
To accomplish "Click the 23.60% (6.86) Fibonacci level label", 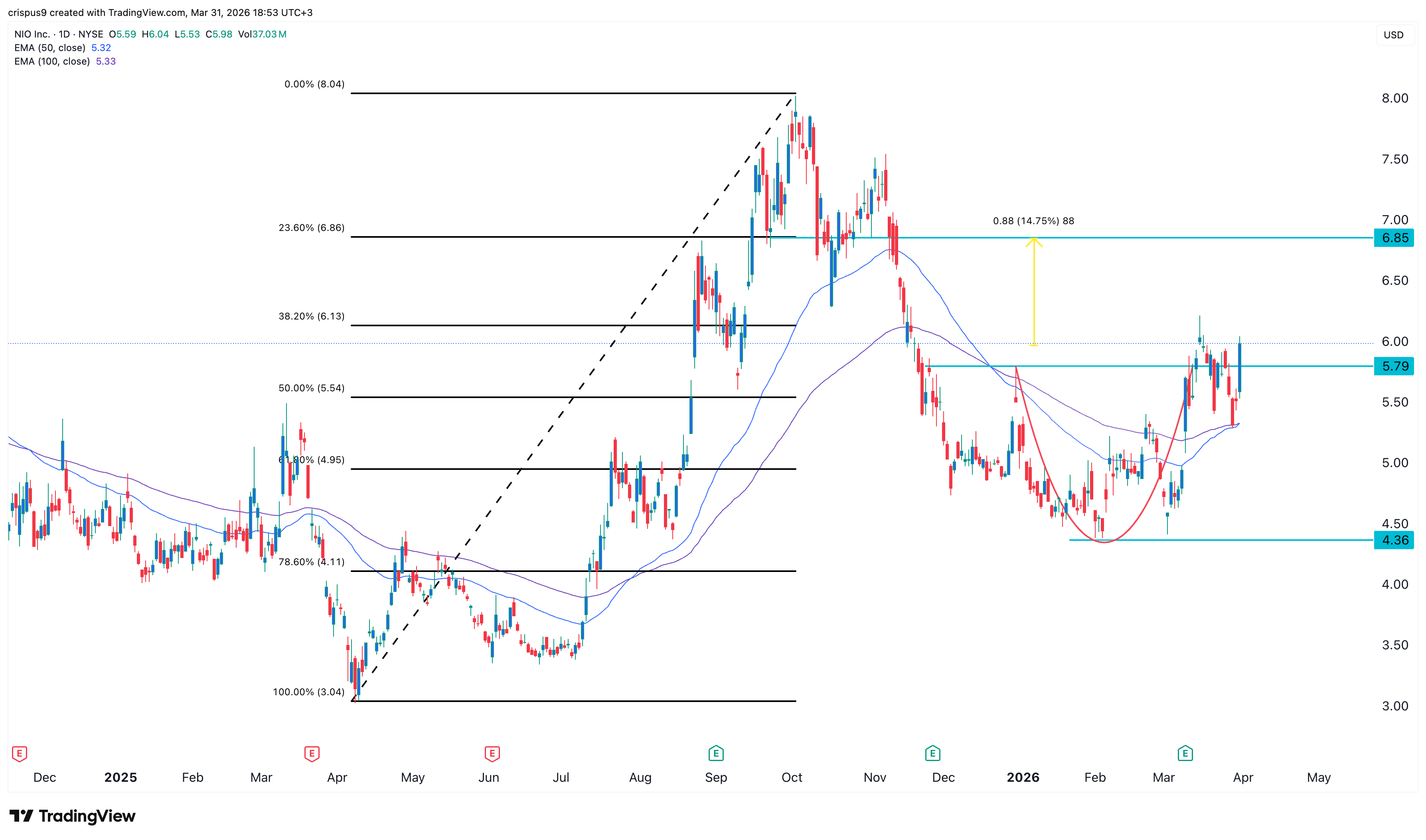I will [311, 228].
